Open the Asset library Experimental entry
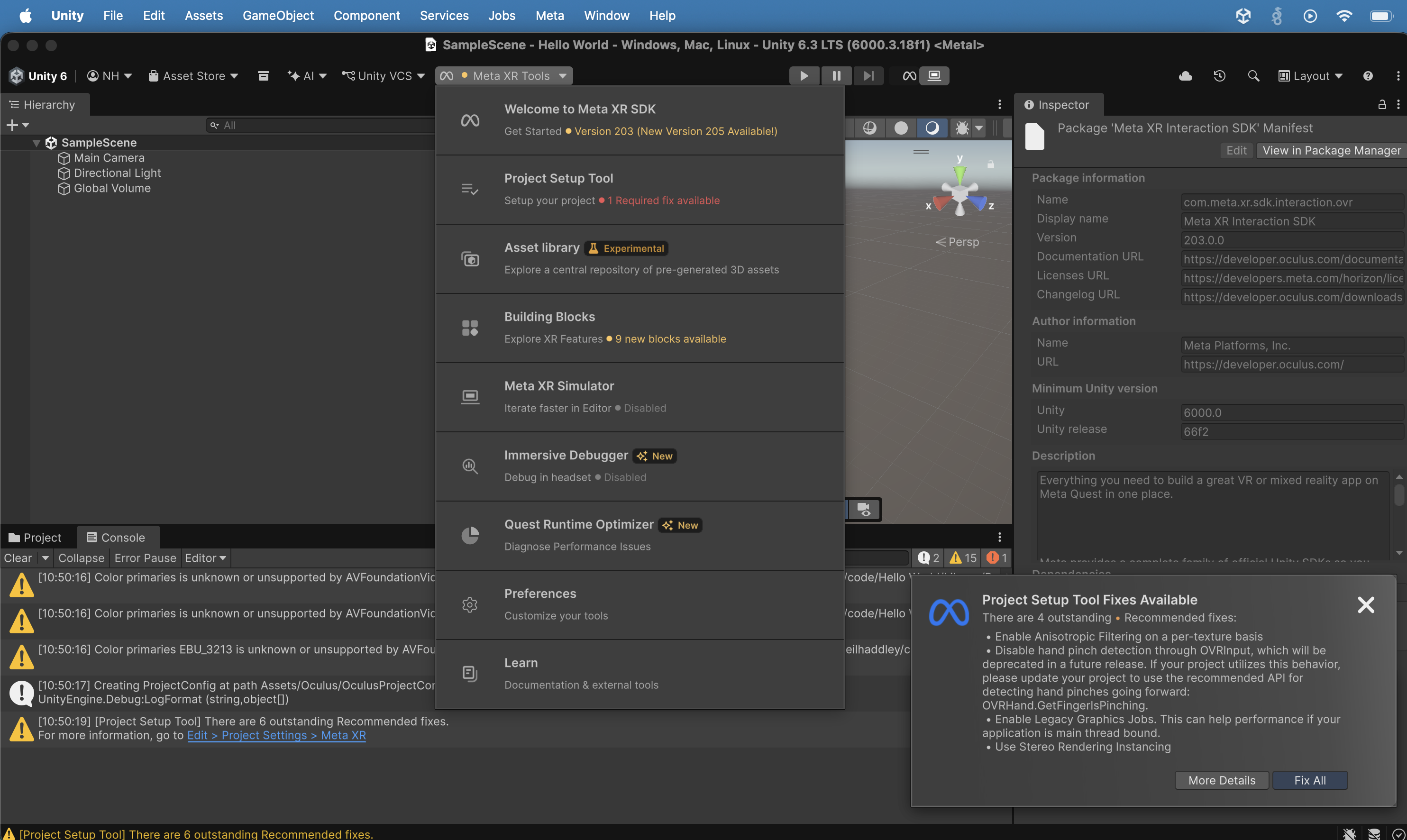1407x840 pixels. point(640,259)
